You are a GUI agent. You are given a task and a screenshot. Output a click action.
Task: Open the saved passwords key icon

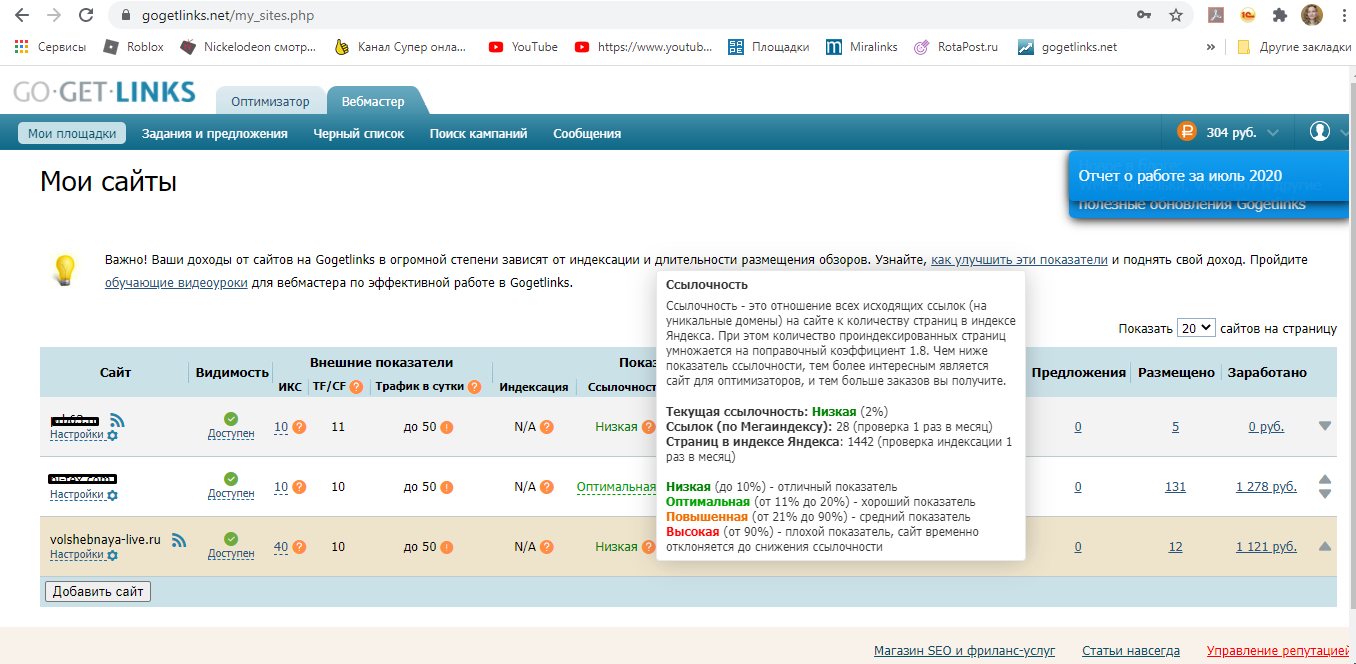[x=1144, y=15]
